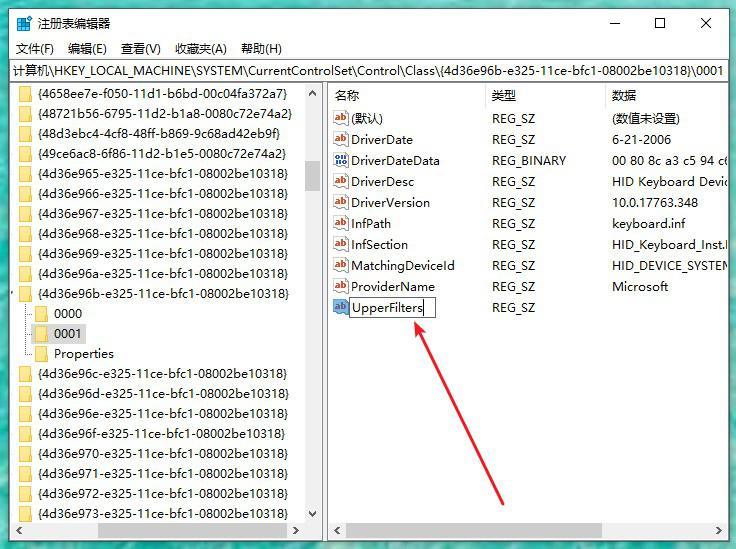Click the Properties subkey folder icon
Image resolution: width=736 pixels, height=549 pixels.
tap(42, 354)
